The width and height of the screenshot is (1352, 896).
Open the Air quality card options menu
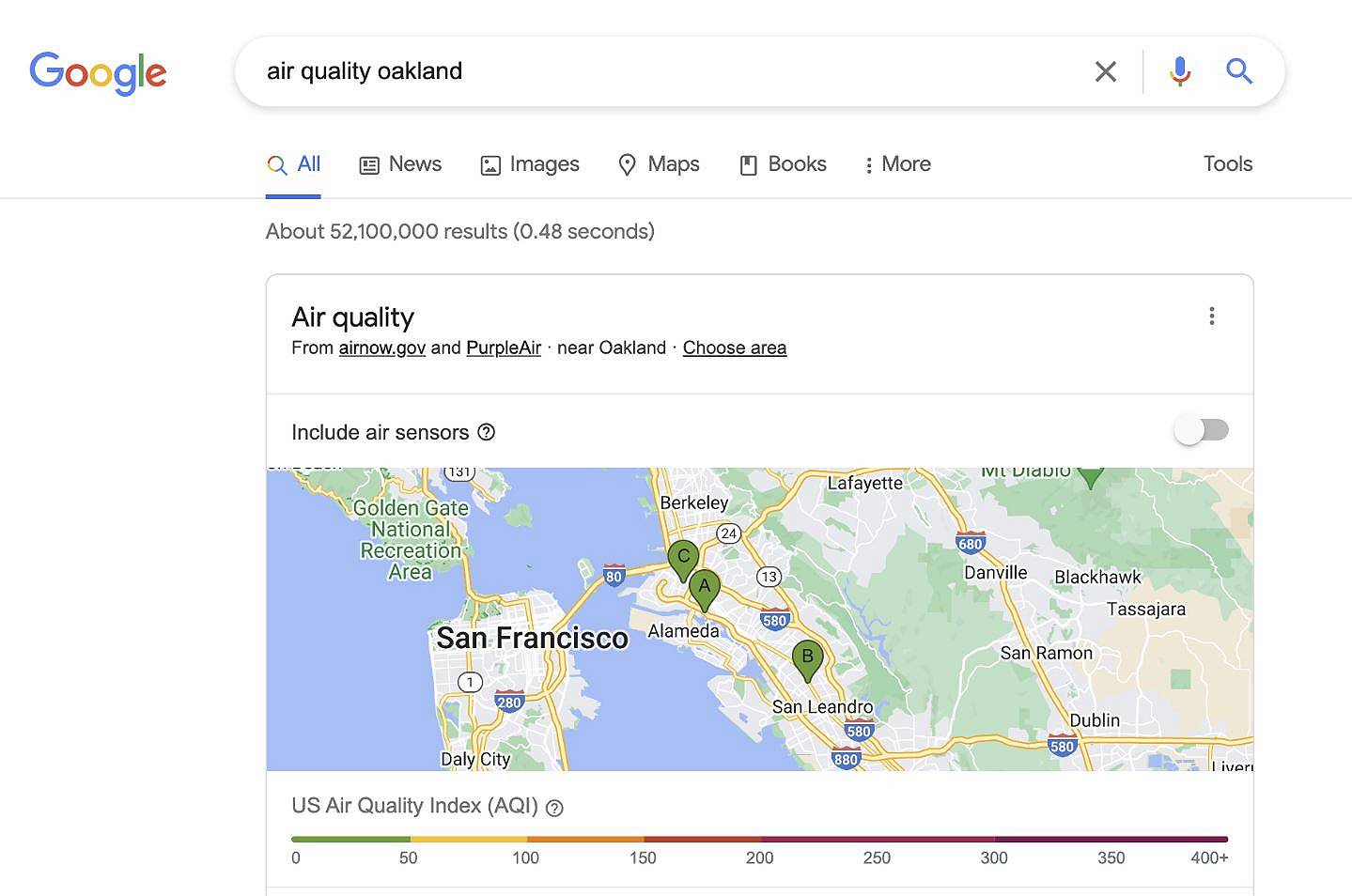point(1212,317)
